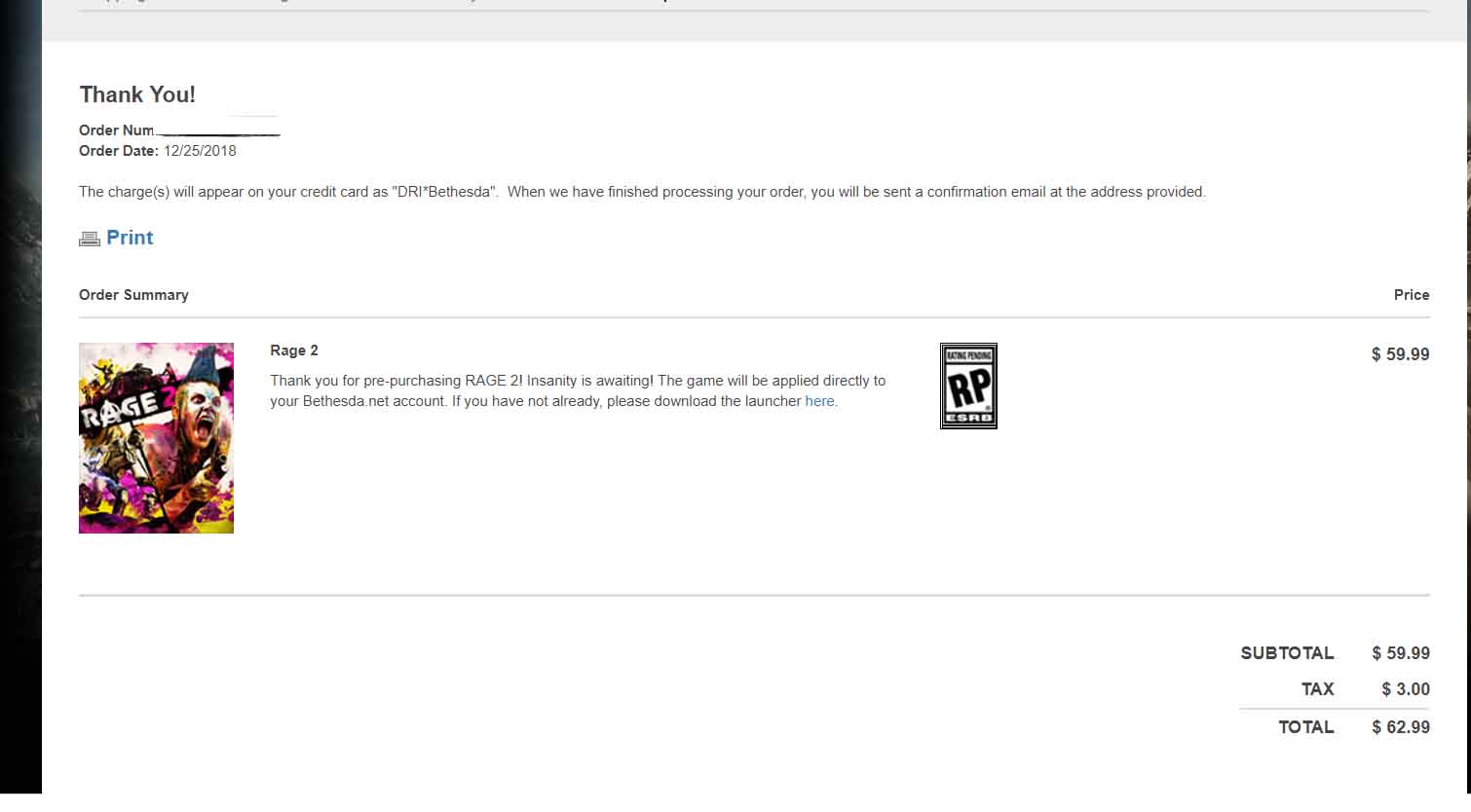Image resolution: width=1471 pixels, height=812 pixels.
Task: Click the Rage 2 item price $59.99
Action: 1400,354
